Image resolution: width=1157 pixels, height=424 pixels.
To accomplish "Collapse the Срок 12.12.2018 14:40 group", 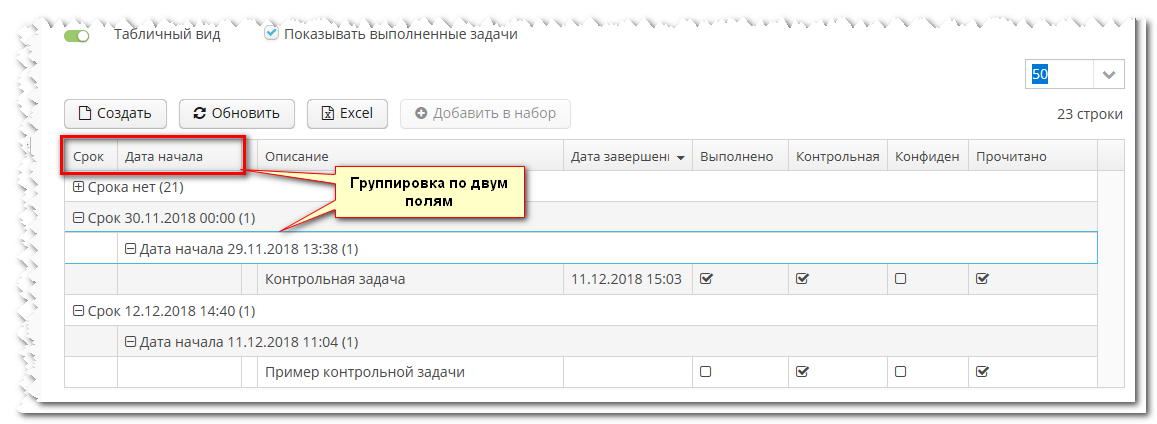I will [79, 311].
